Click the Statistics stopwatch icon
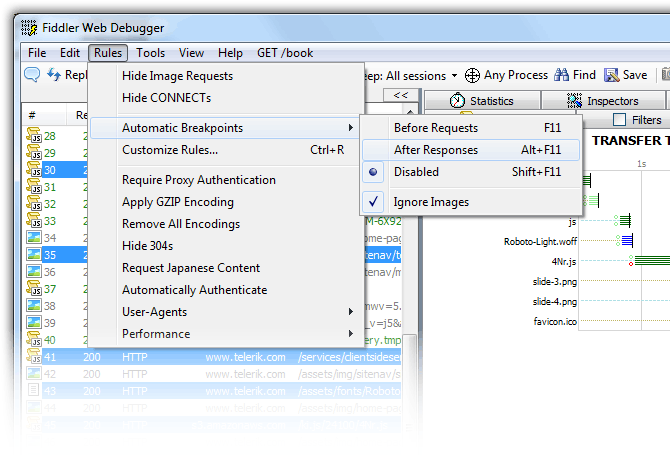Image resolution: width=670 pixels, height=470 pixels. click(x=457, y=101)
